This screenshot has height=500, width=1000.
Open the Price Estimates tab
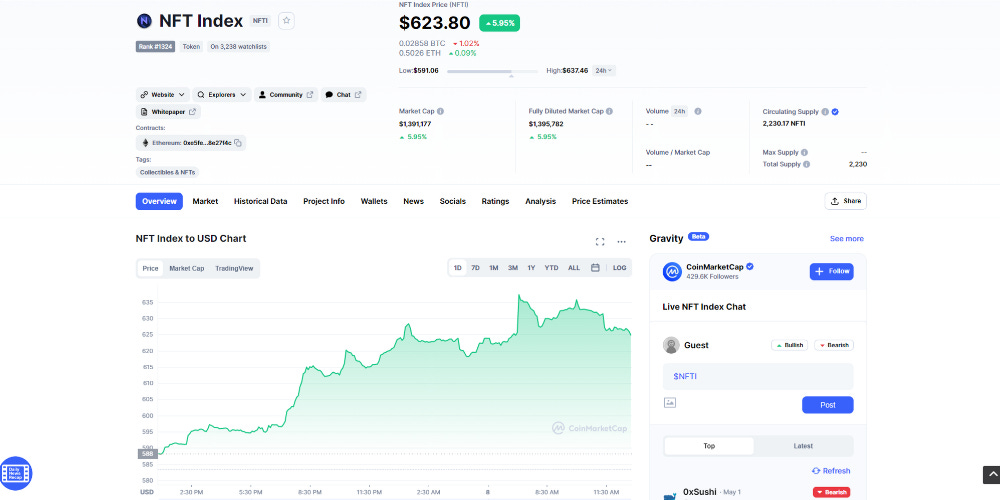(x=600, y=202)
